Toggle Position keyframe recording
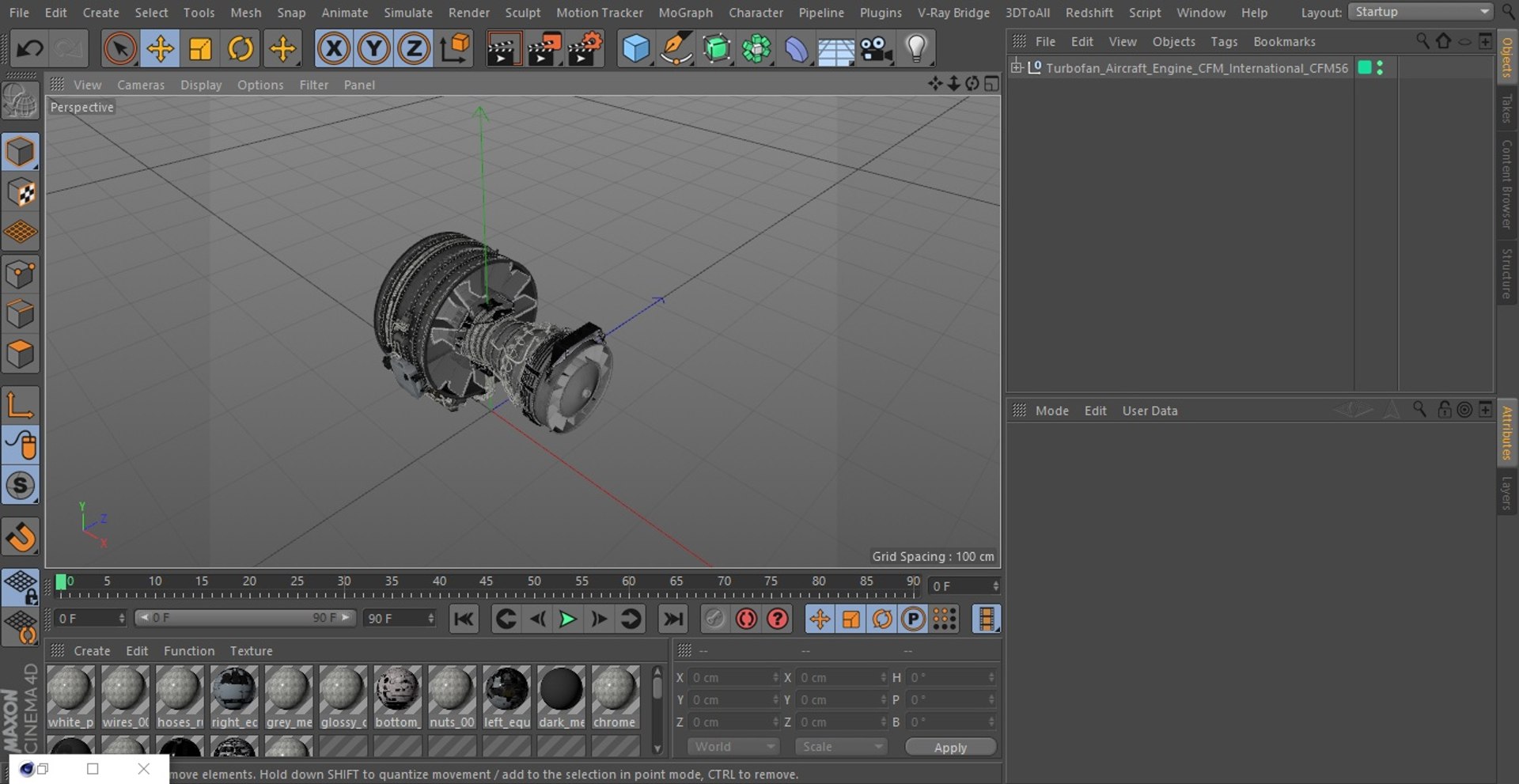The height and width of the screenshot is (784, 1519). tap(820, 619)
